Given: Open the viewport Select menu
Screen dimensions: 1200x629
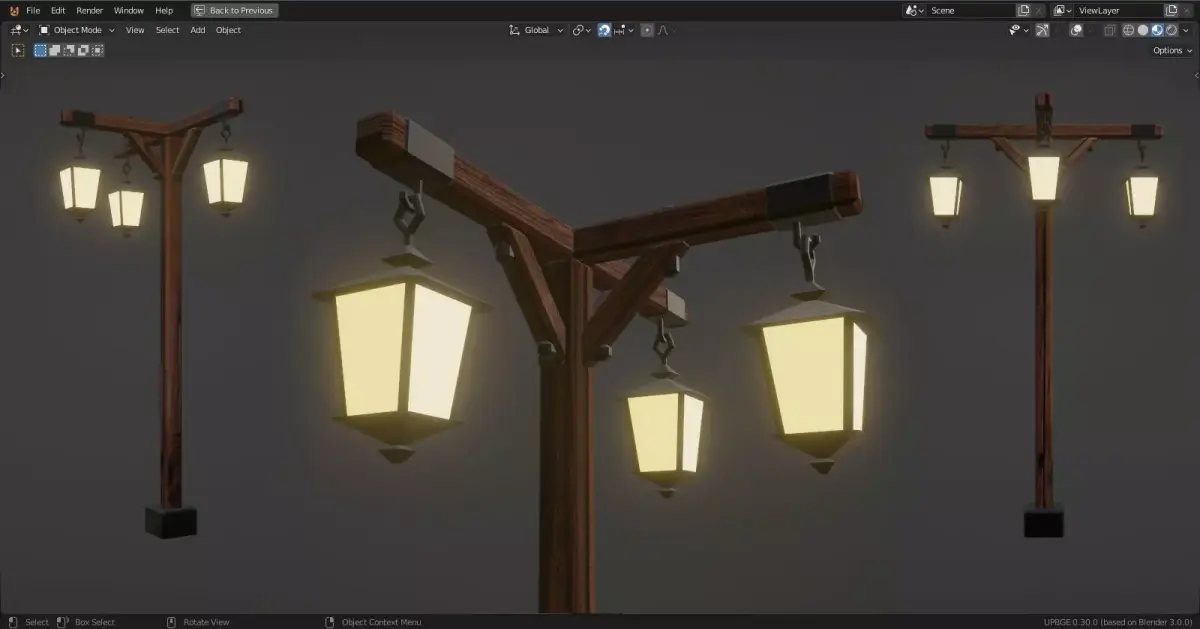Looking at the screenshot, I should [x=167, y=30].
